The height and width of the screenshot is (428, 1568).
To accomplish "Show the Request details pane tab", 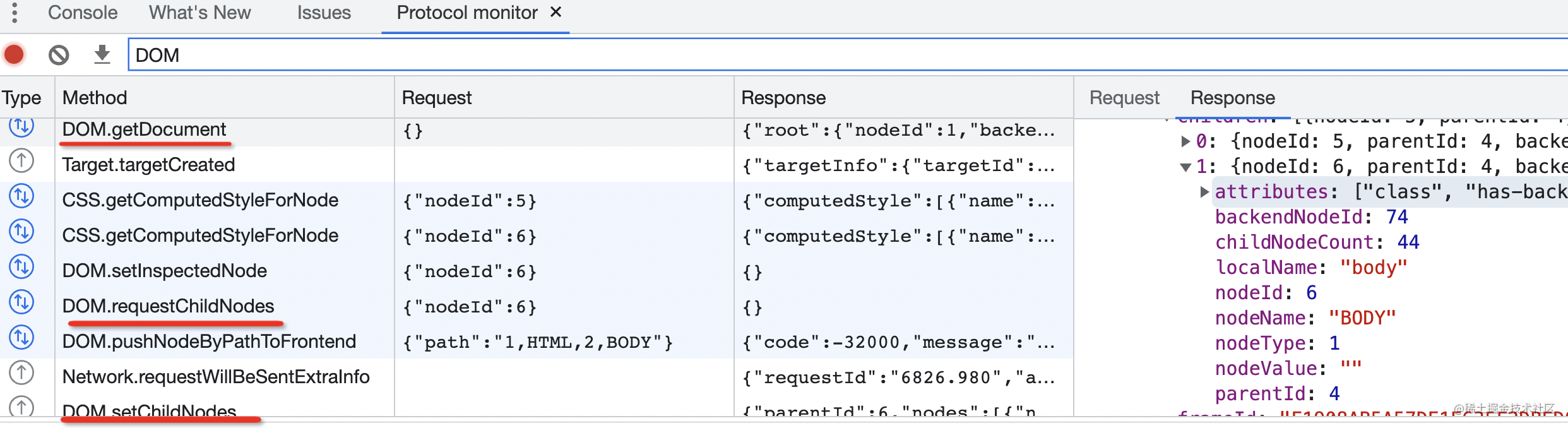I will 1124,98.
